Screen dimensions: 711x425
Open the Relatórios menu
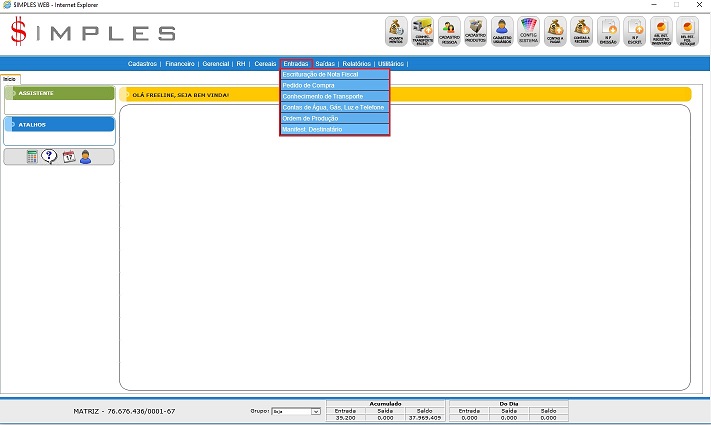(357, 63)
